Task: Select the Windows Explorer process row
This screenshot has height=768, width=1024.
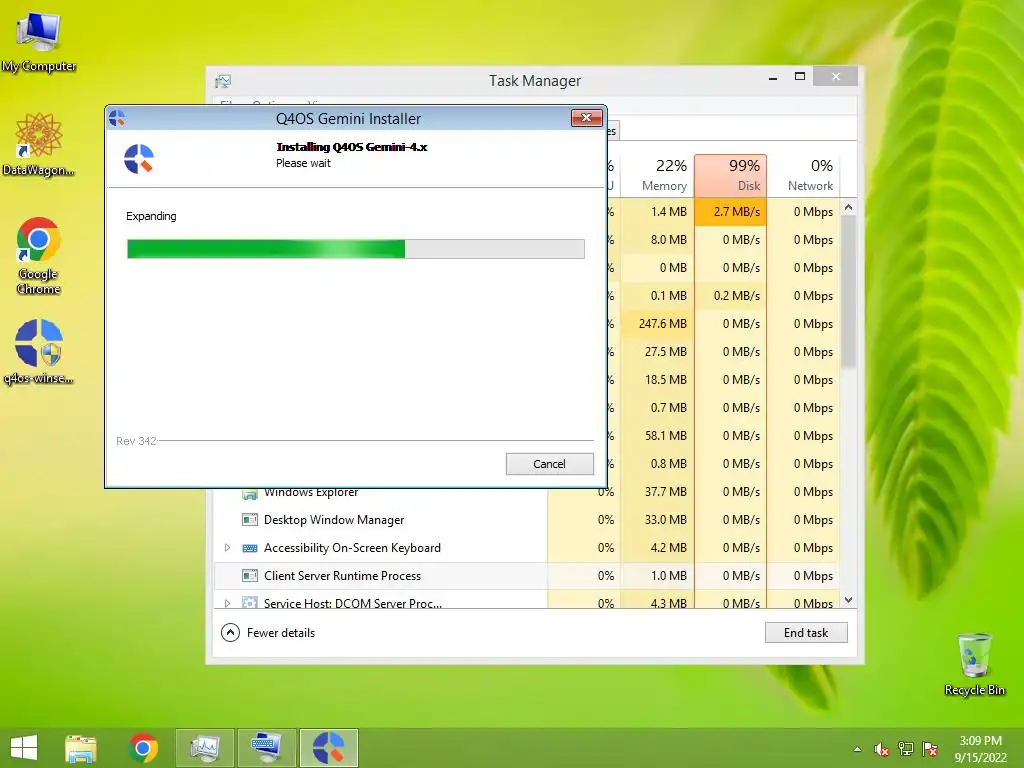Action: (527, 492)
